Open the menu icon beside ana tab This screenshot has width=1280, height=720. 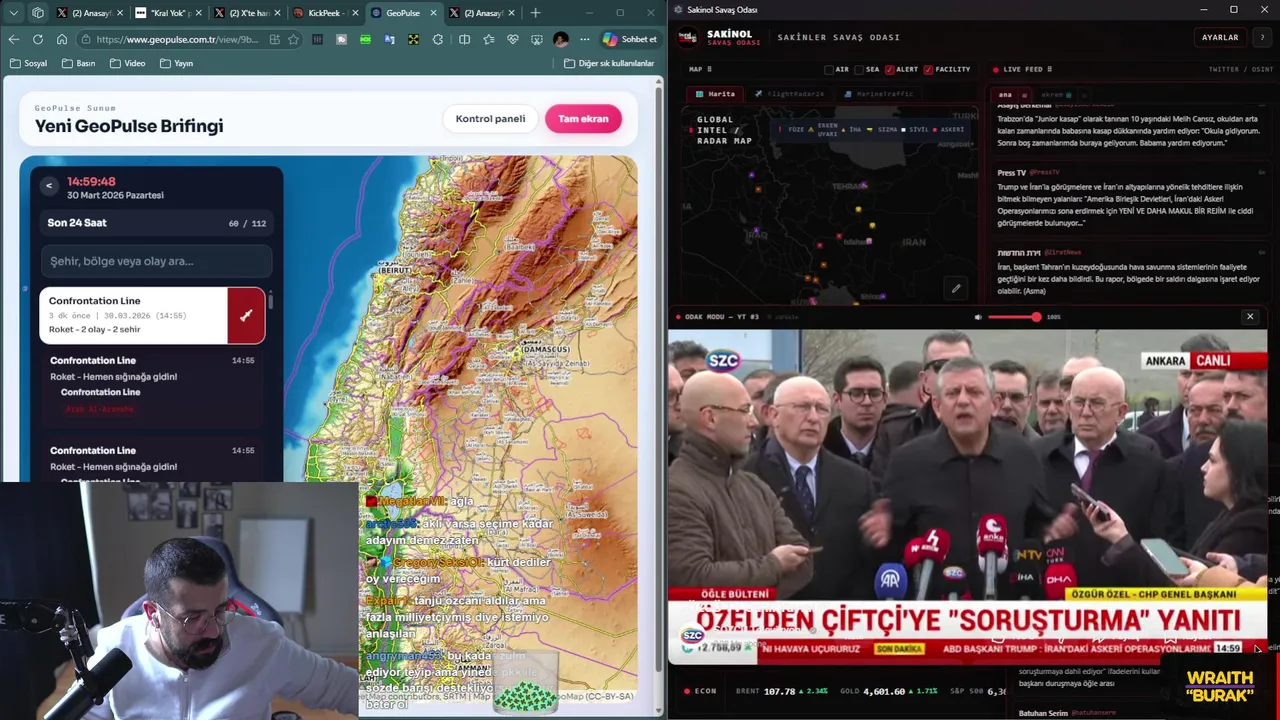pyautogui.click(x=1024, y=95)
